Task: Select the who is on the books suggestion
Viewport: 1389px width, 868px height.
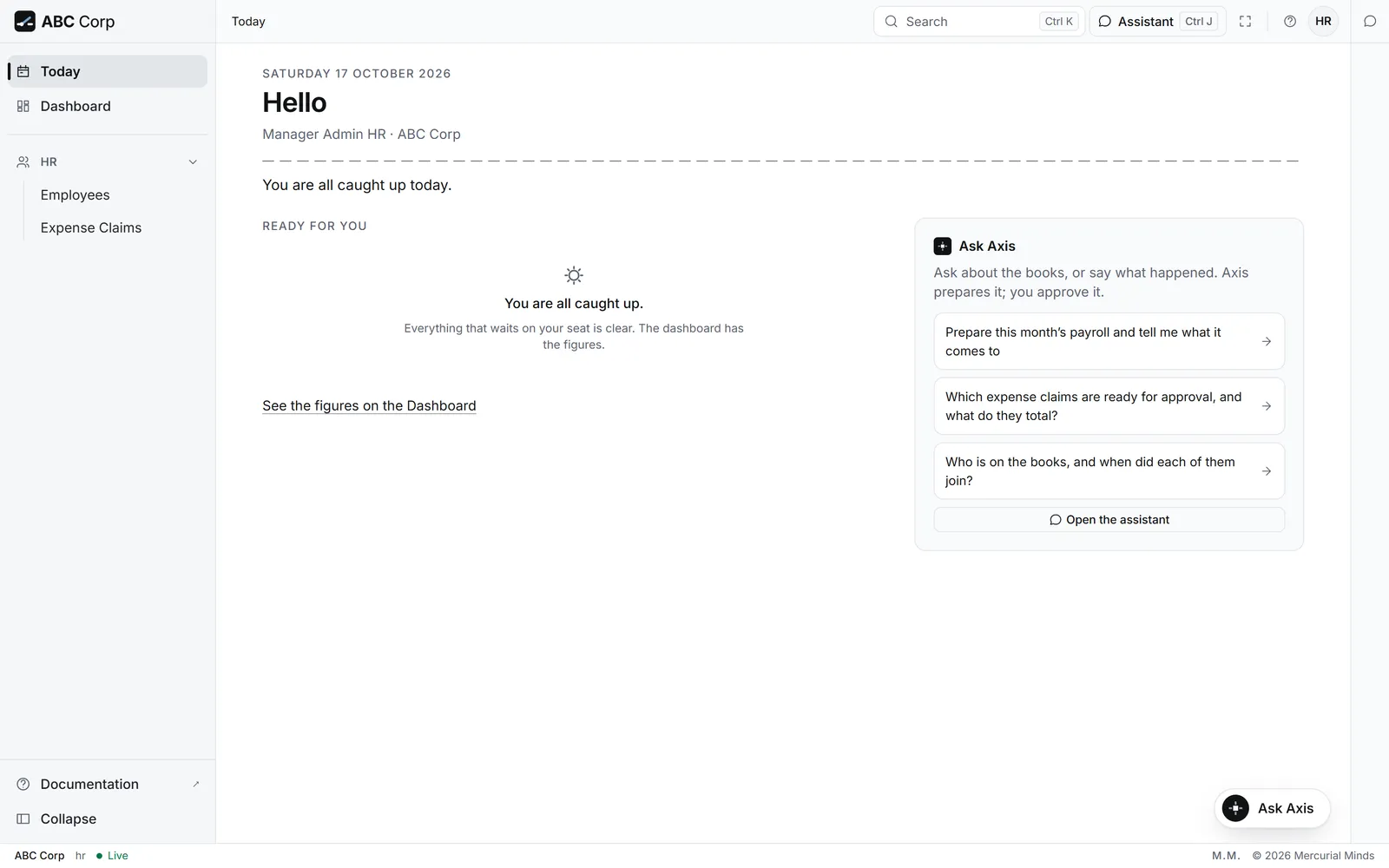Action: click(1109, 471)
